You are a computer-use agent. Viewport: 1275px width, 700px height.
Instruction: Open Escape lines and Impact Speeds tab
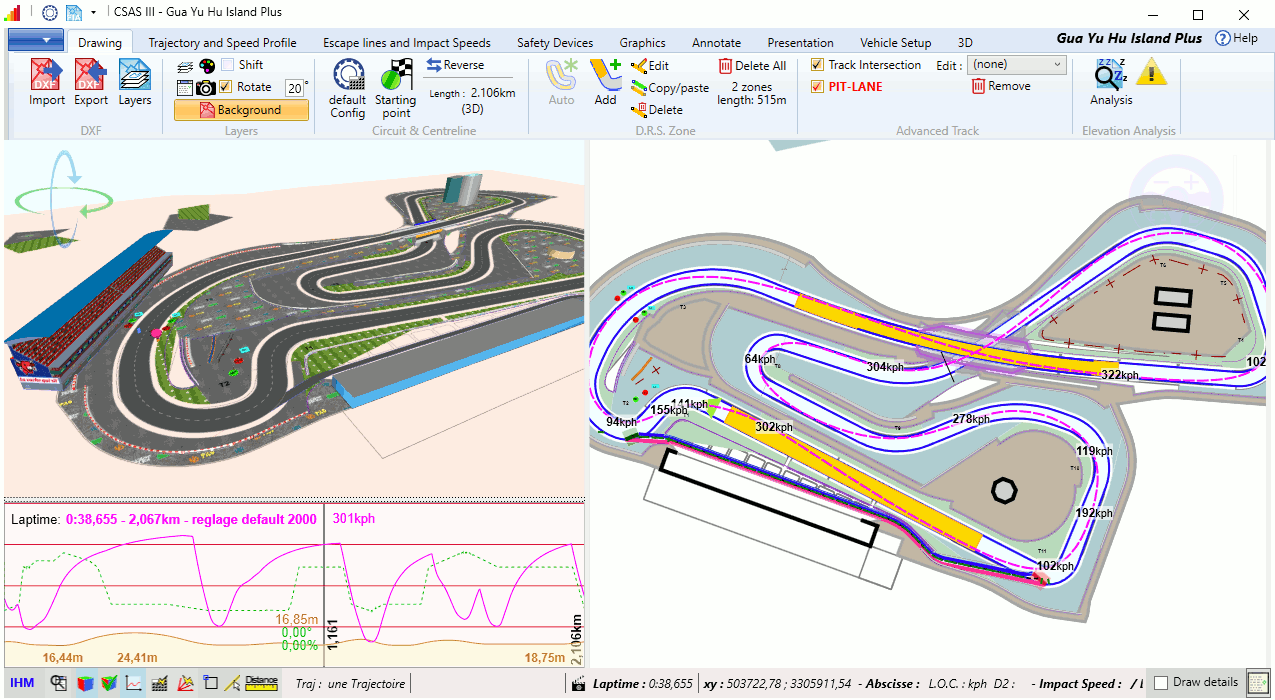[407, 43]
